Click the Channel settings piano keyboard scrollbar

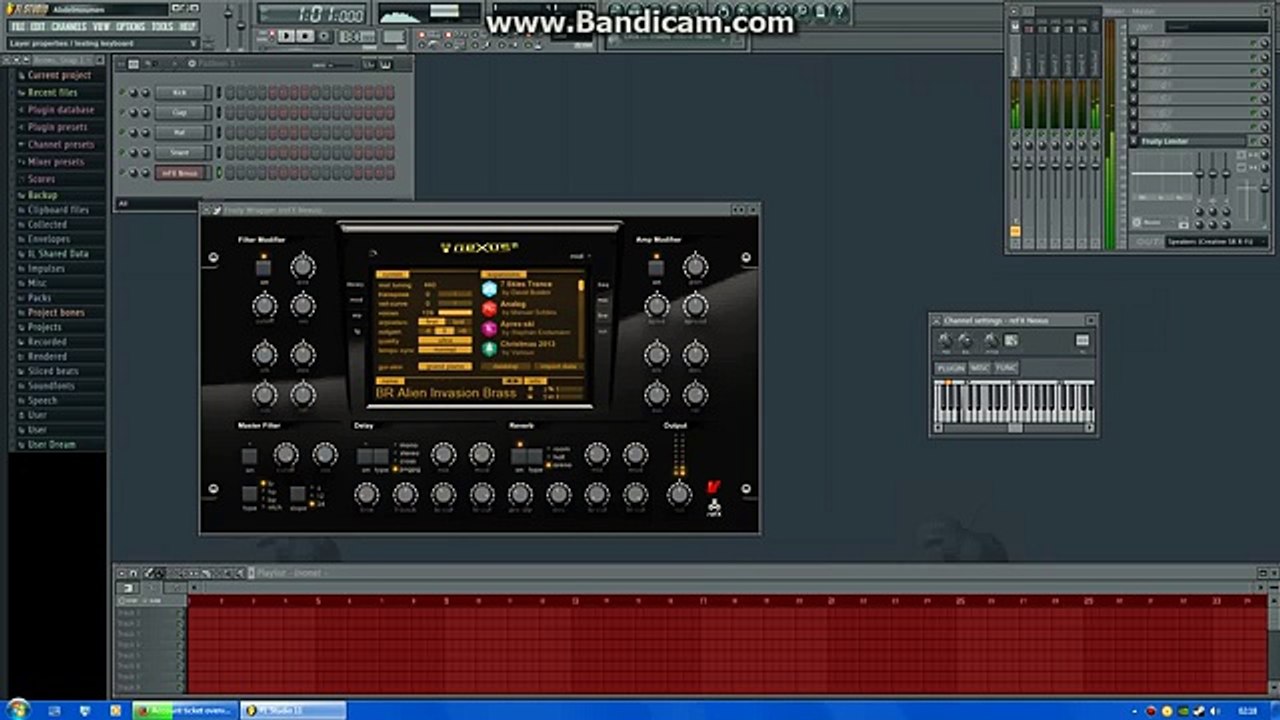[x=1014, y=428]
